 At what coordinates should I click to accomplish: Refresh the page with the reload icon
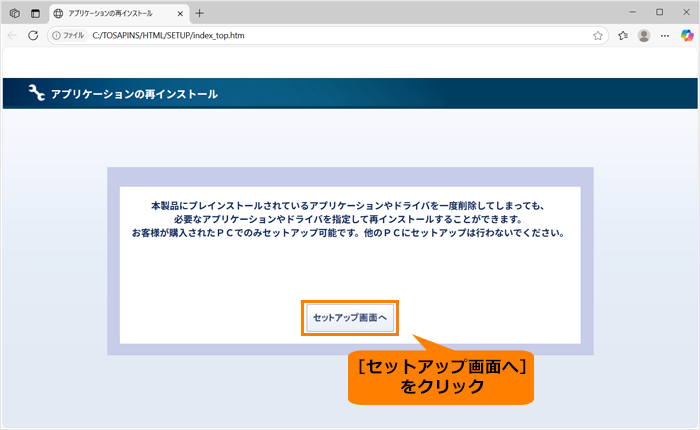[33, 35]
